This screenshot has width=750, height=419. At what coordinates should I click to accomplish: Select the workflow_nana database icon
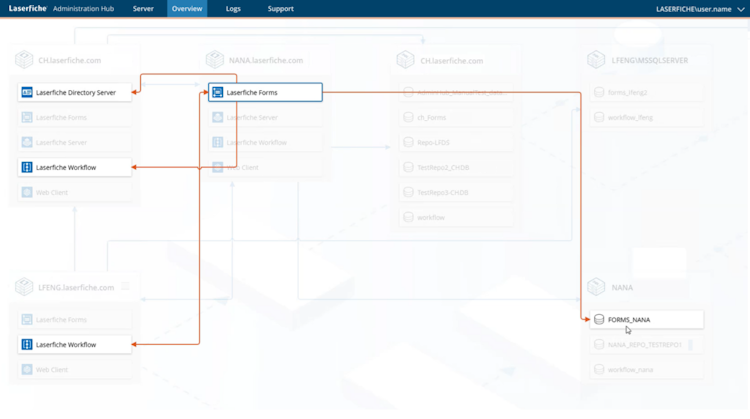click(599, 369)
